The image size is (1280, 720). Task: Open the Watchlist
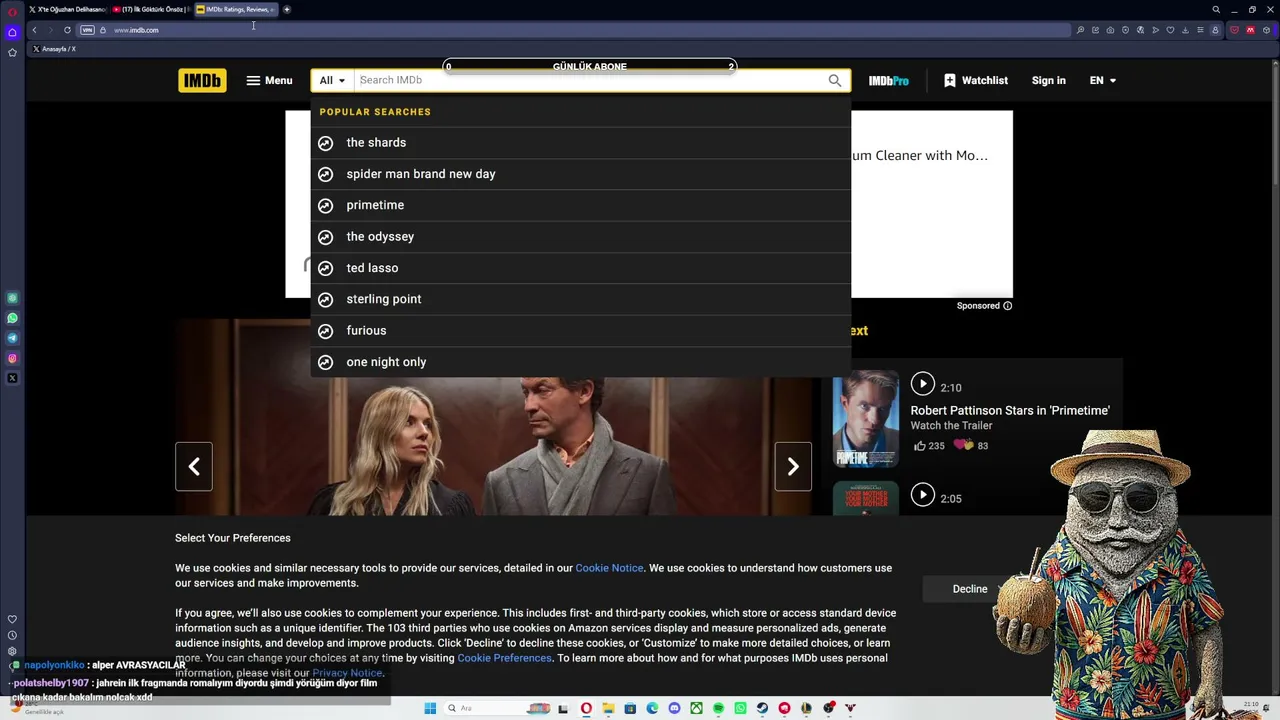976,80
